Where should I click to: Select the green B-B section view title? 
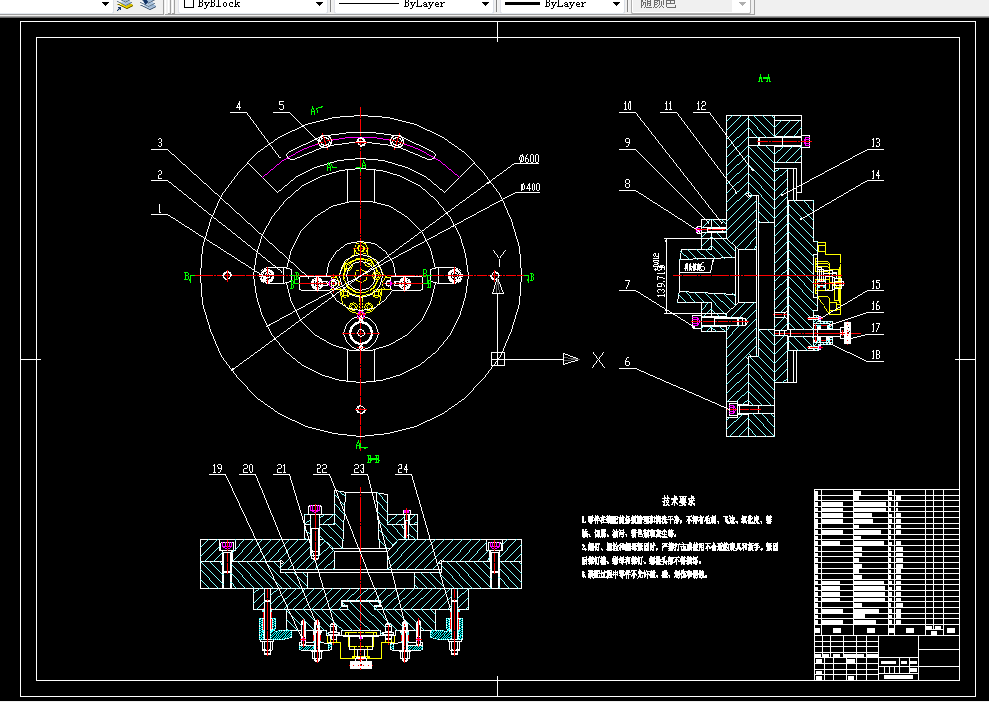coord(373,459)
